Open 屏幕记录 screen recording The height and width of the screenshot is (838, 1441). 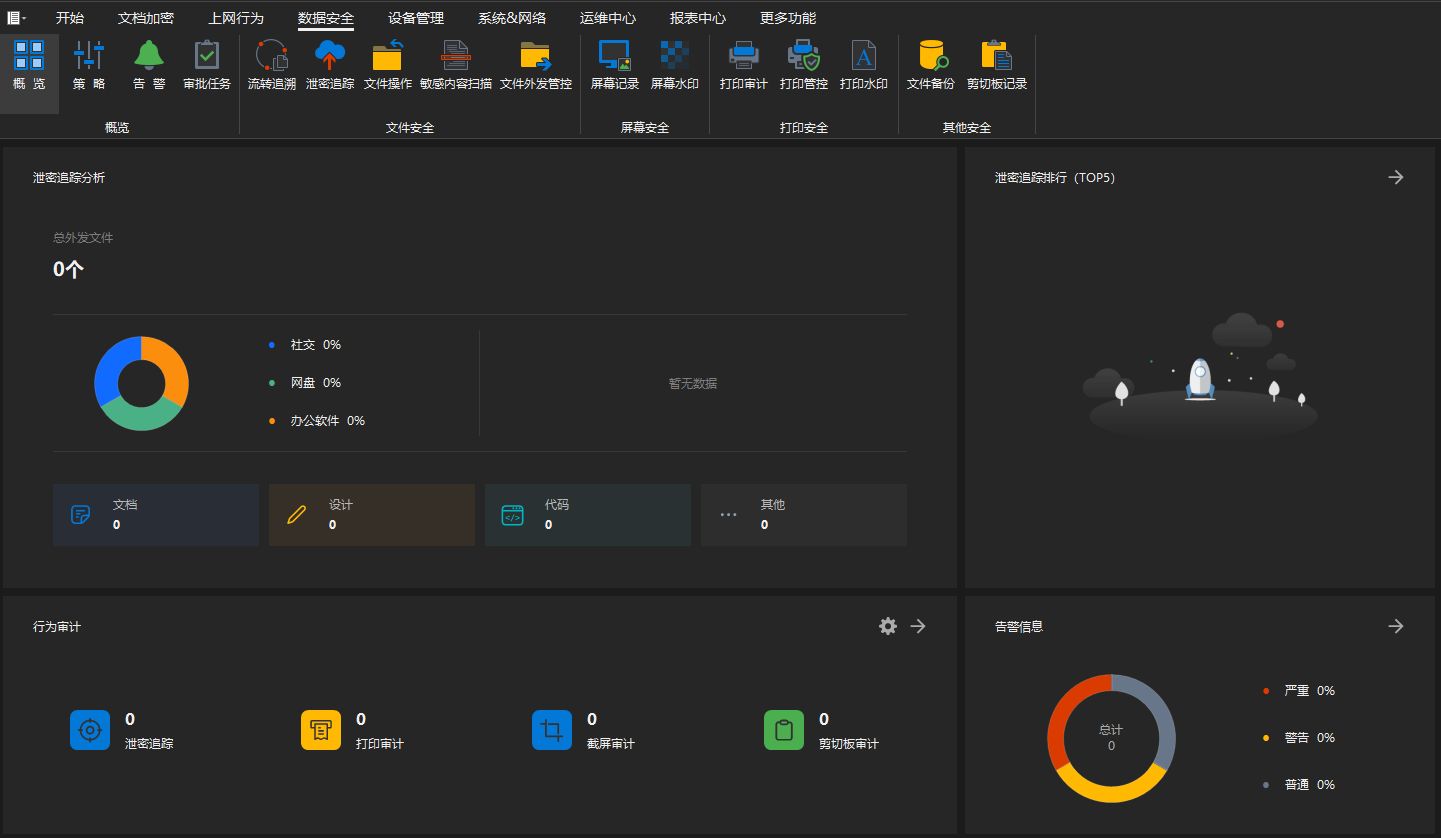[x=614, y=66]
